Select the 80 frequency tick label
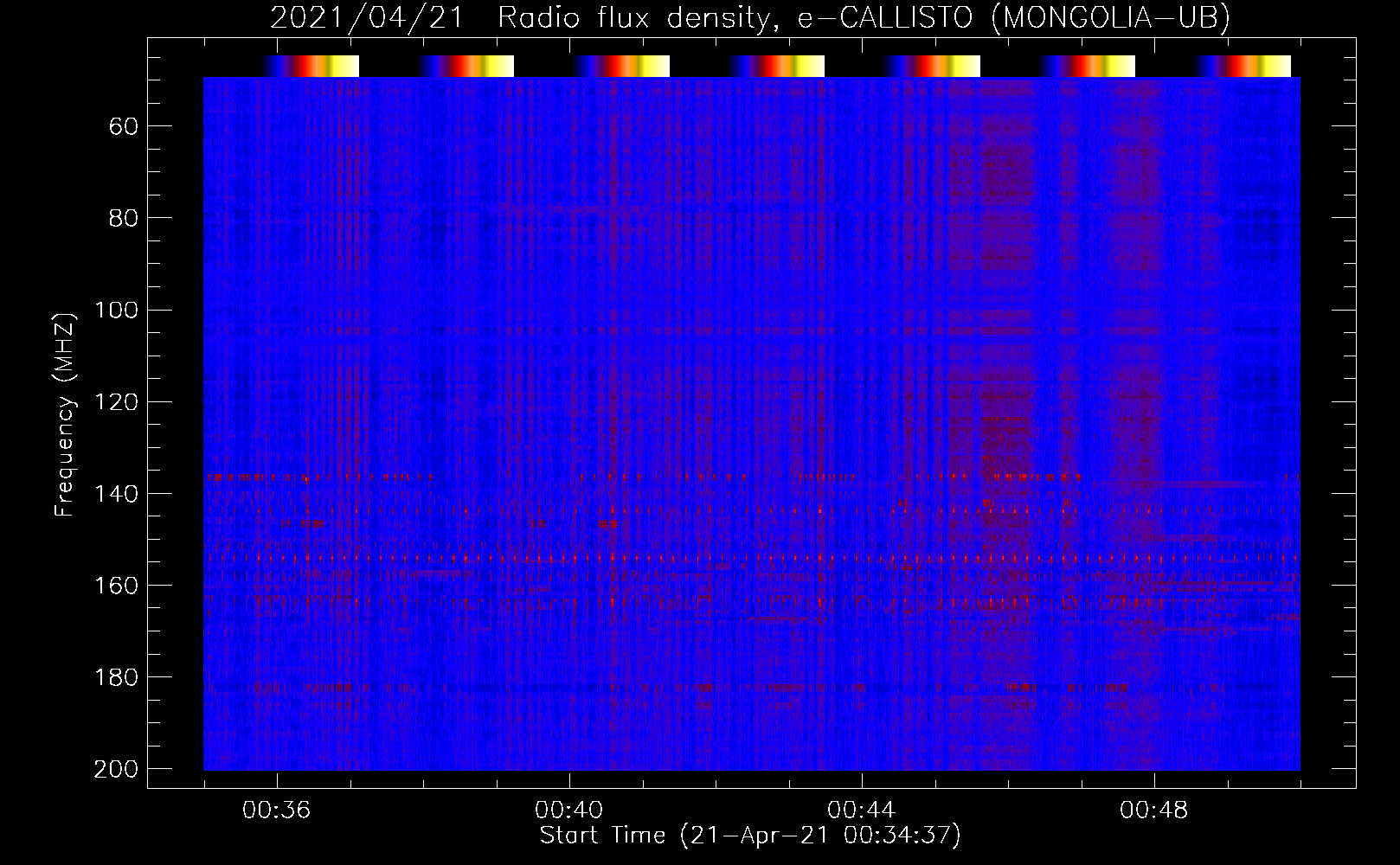This screenshot has width=1400, height=865. [124, 219]
